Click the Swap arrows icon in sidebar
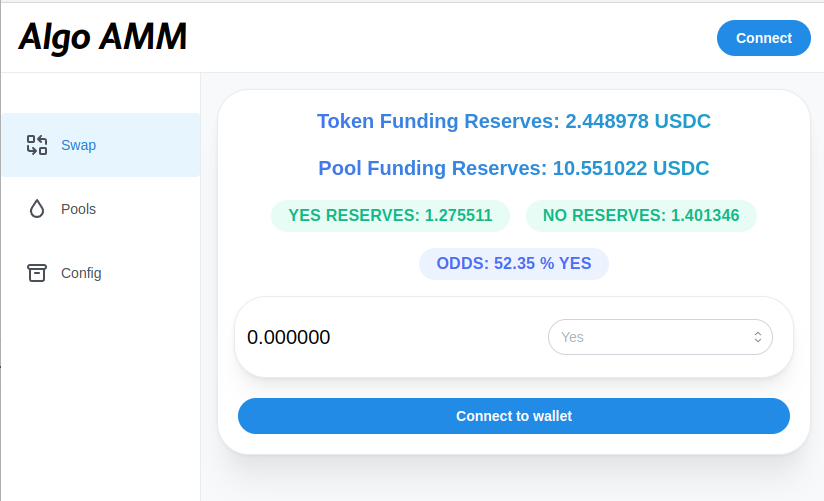The image size is (824, 501). point(37,145)
